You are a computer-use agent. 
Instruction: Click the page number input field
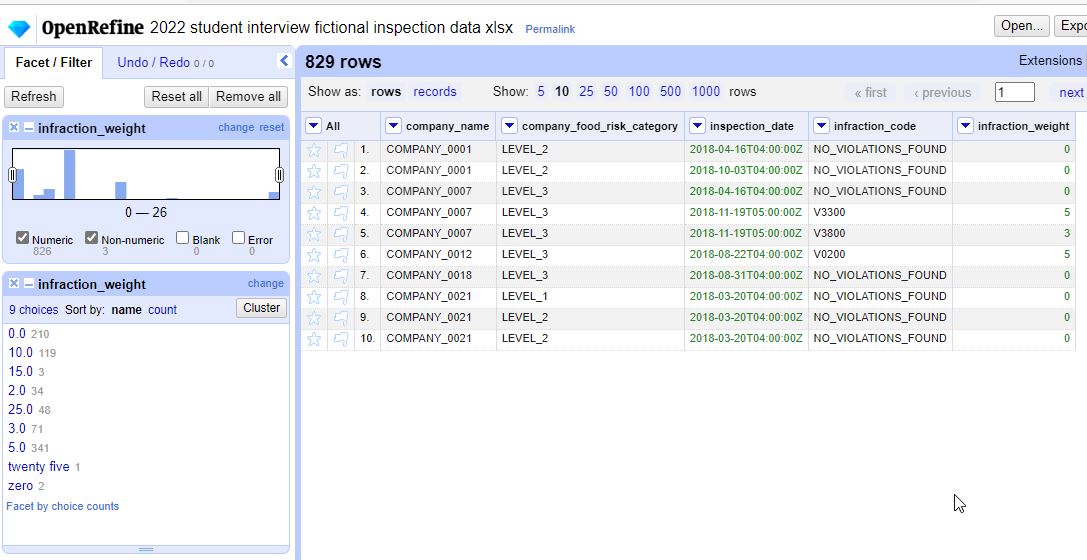1015,92
